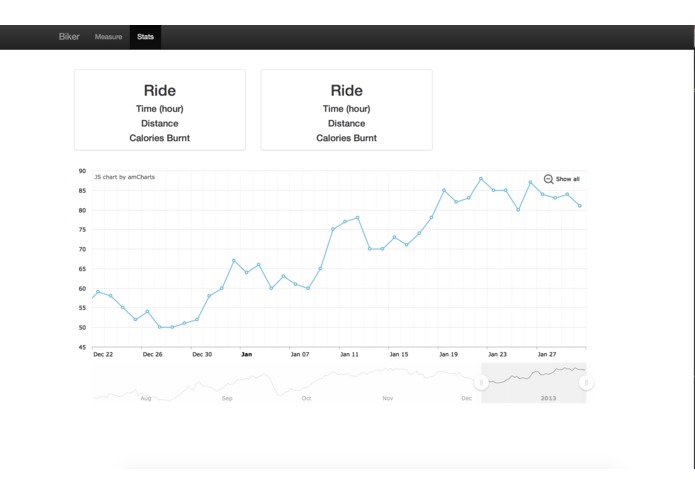Click the Jan 23 axis label
Screen dimensions: 695x494
click(497, 354)
